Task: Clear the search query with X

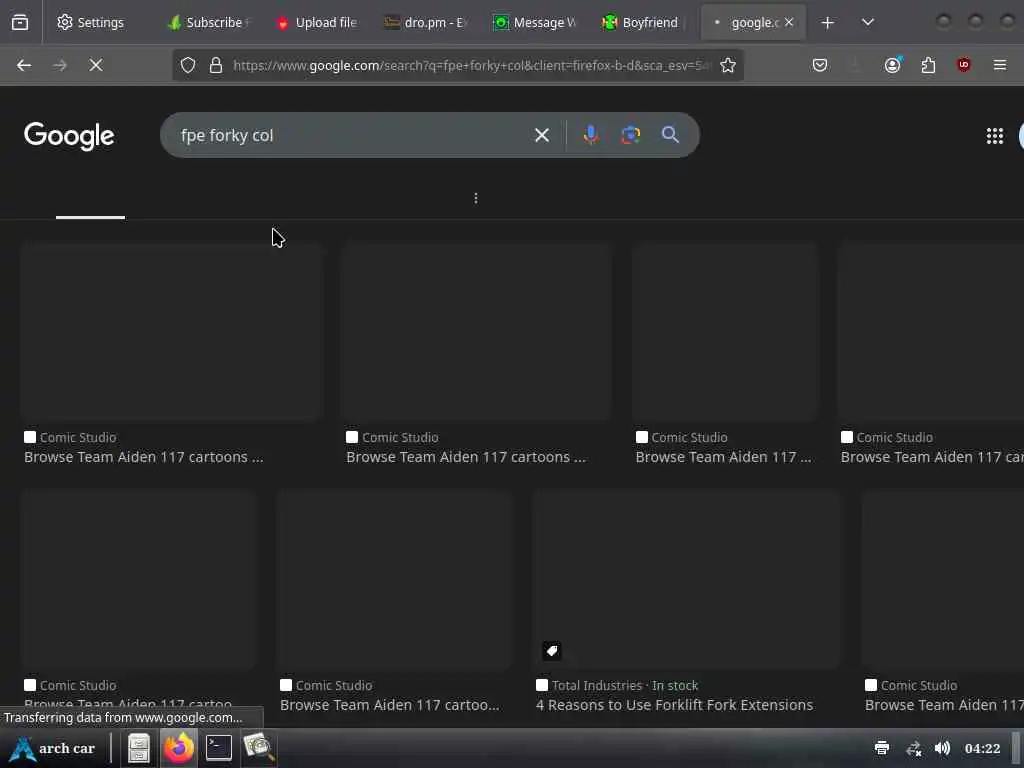Action: click(x=541, y=135)
